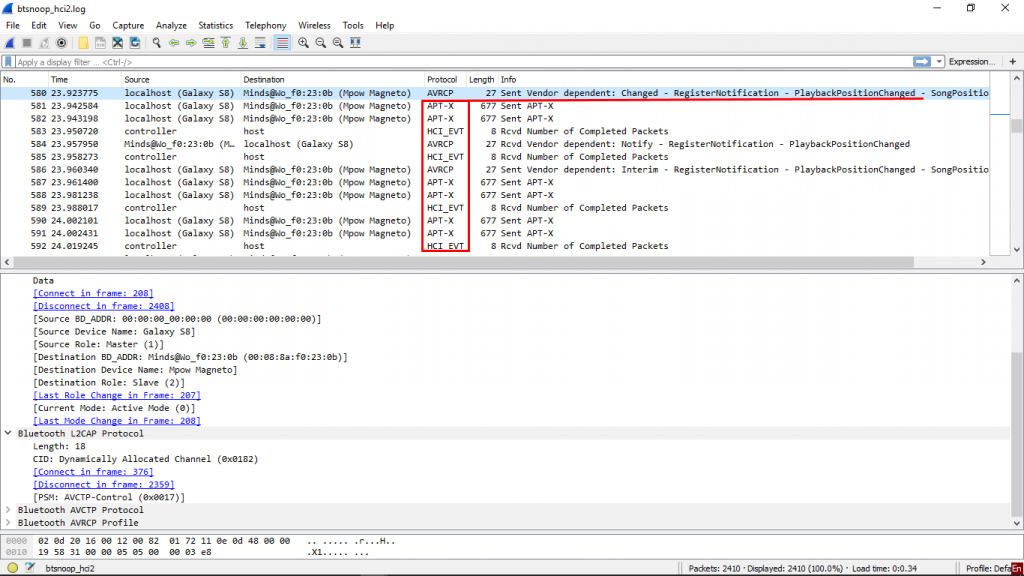Start capturing packets with the shark fin icon
This screenshot has height=576, width=1024.
click(x=9, y=43)
